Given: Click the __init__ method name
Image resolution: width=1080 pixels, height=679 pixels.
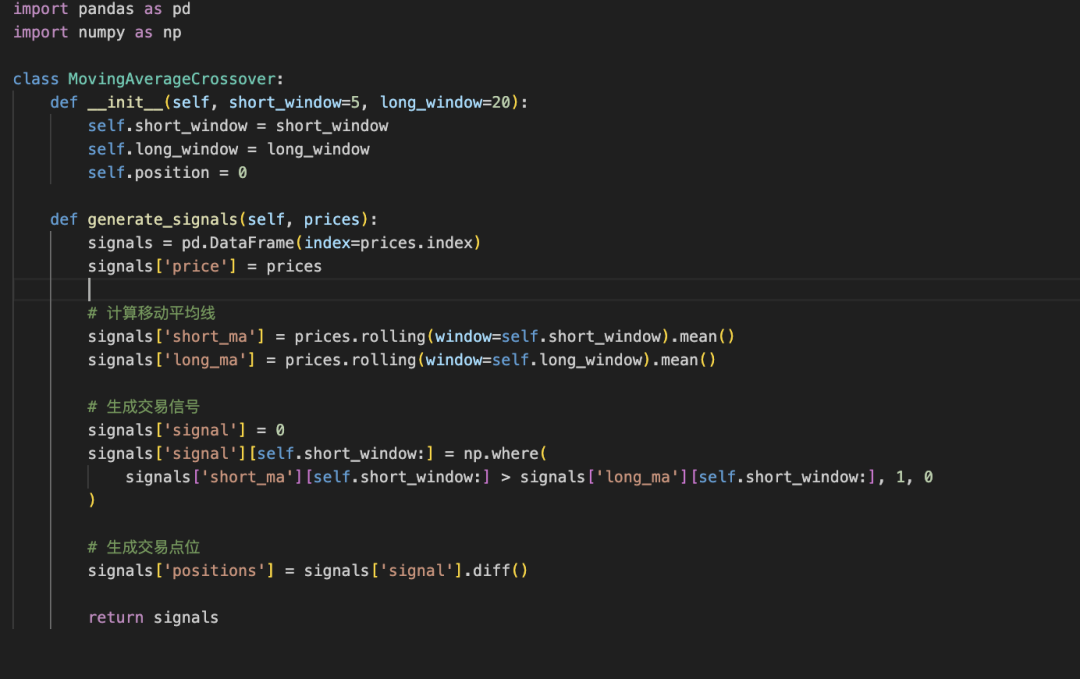Looking at the screenshot, I should click(x=125, y=103).
